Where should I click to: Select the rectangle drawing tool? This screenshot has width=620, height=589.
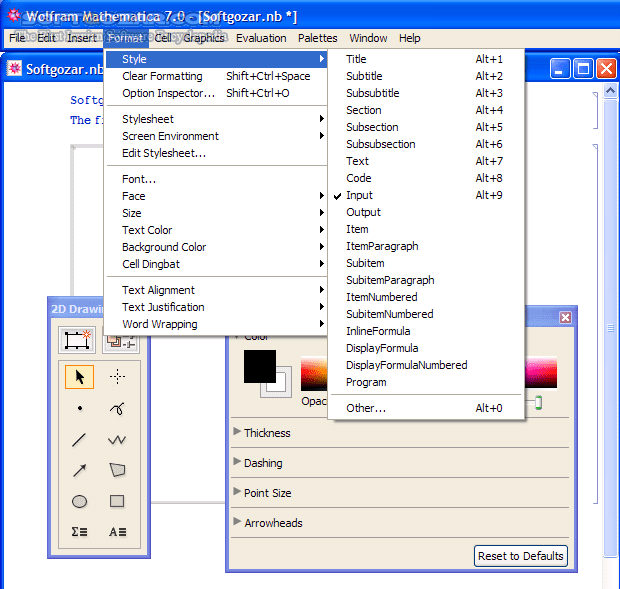pos(117,501)
